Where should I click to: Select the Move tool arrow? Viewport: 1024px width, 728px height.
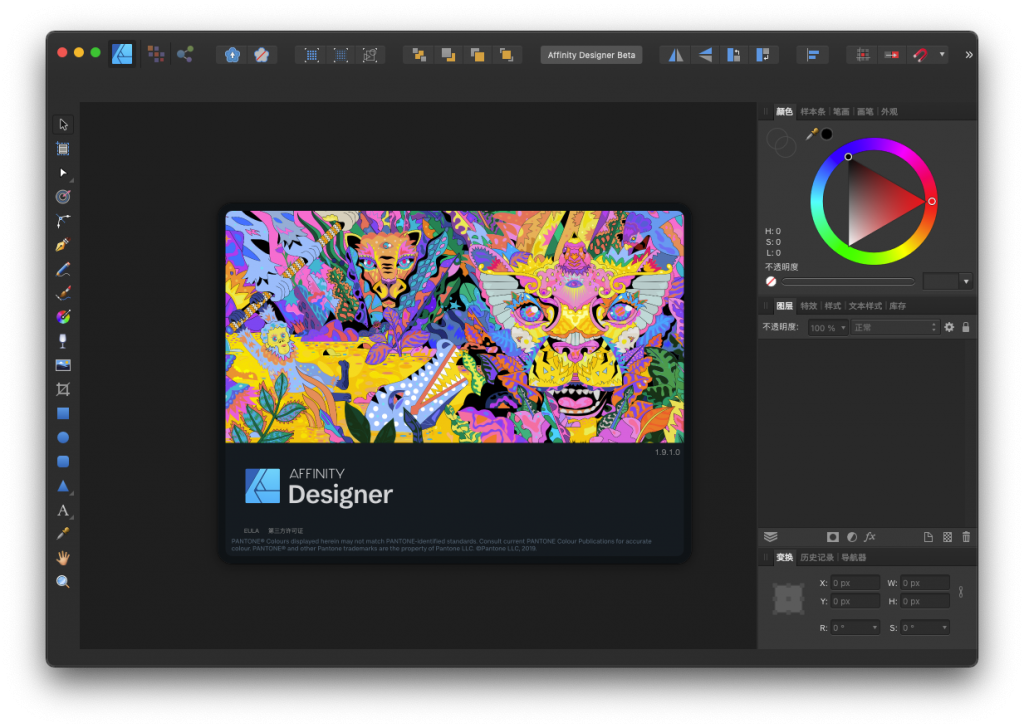[63, 124]
